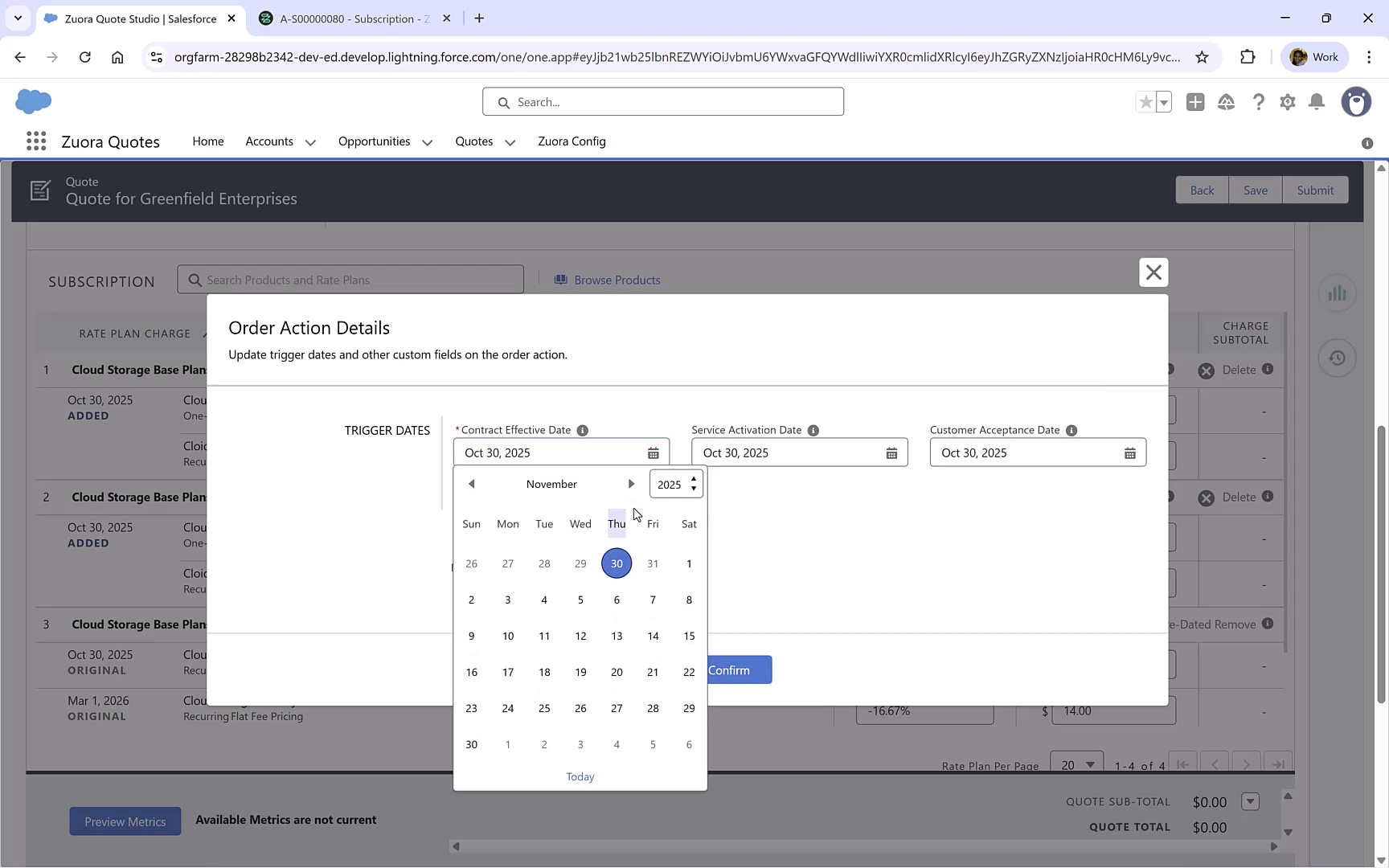Increment the year using the stepper arrow
Screen dimensions: 1389x868
click(x=694, y=479)
